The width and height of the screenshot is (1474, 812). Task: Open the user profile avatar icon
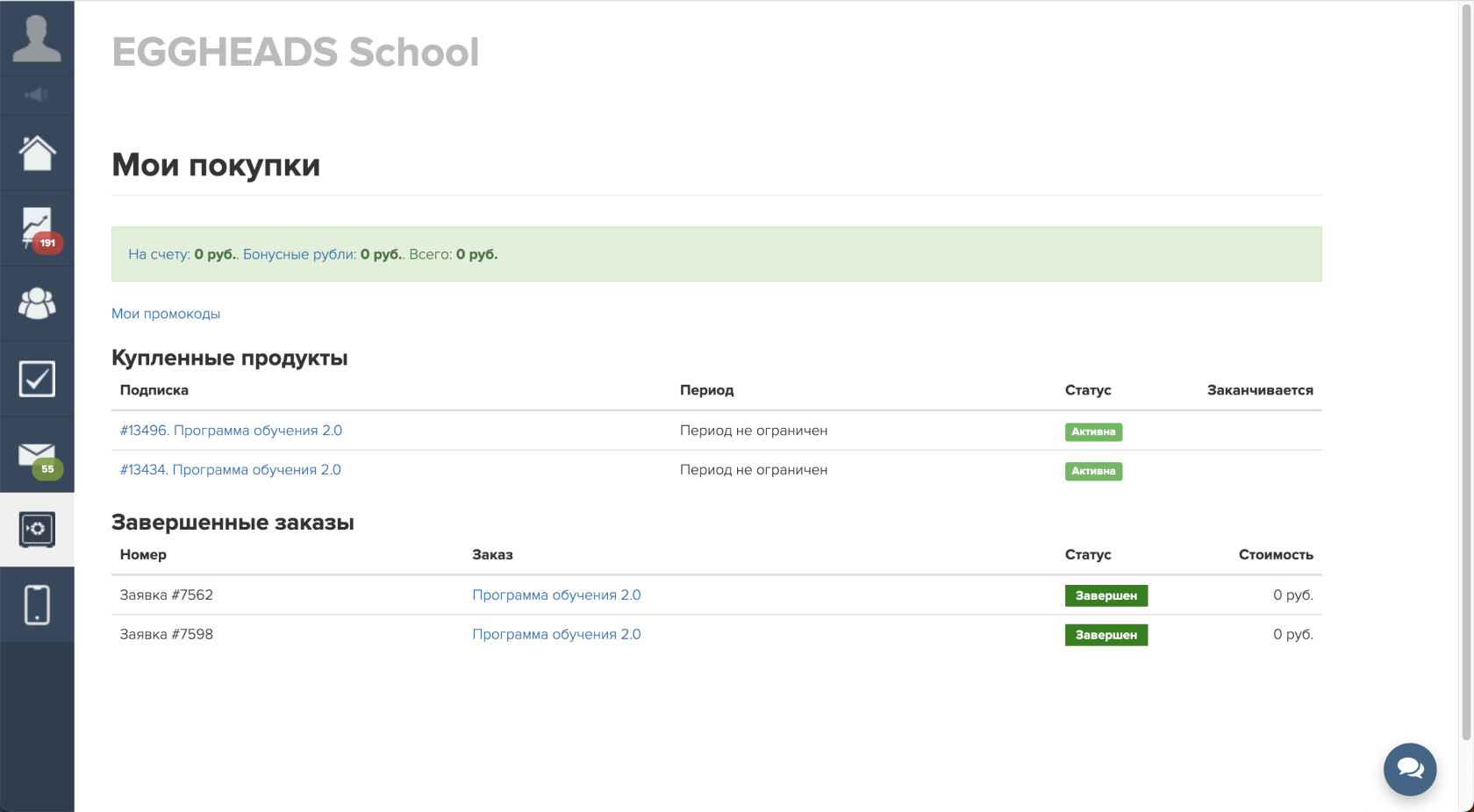click(x=37, y=39)
